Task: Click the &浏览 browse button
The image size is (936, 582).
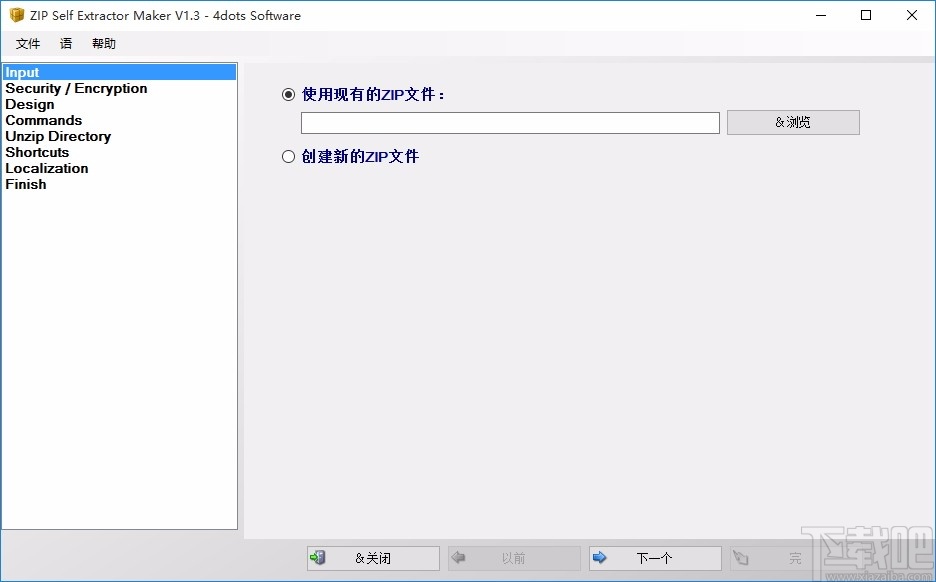Action: [793, 122]
